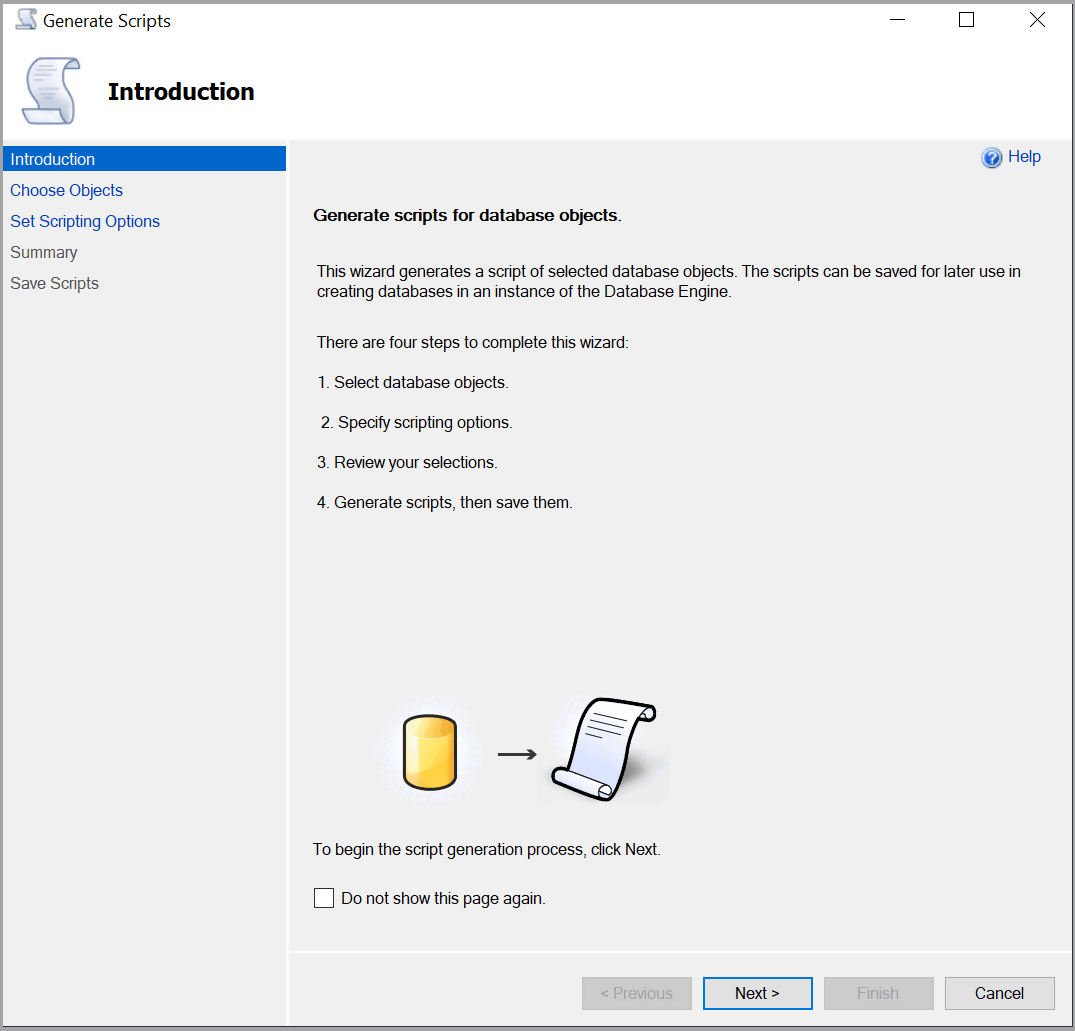Maximize the Generate Scripts window
The width and height of the screenshot is (1075, 1031).
pyautogui.click(x=966, y=20)
